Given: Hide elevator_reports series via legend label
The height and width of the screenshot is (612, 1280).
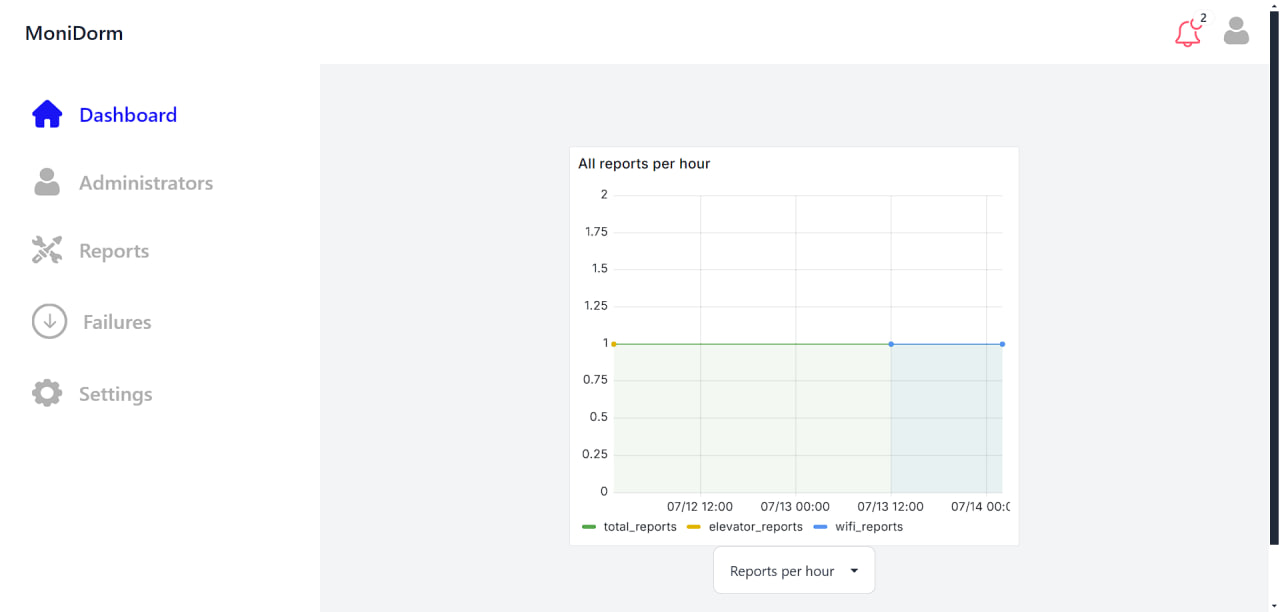Looking at the screenshot, I should coord(755,527).
